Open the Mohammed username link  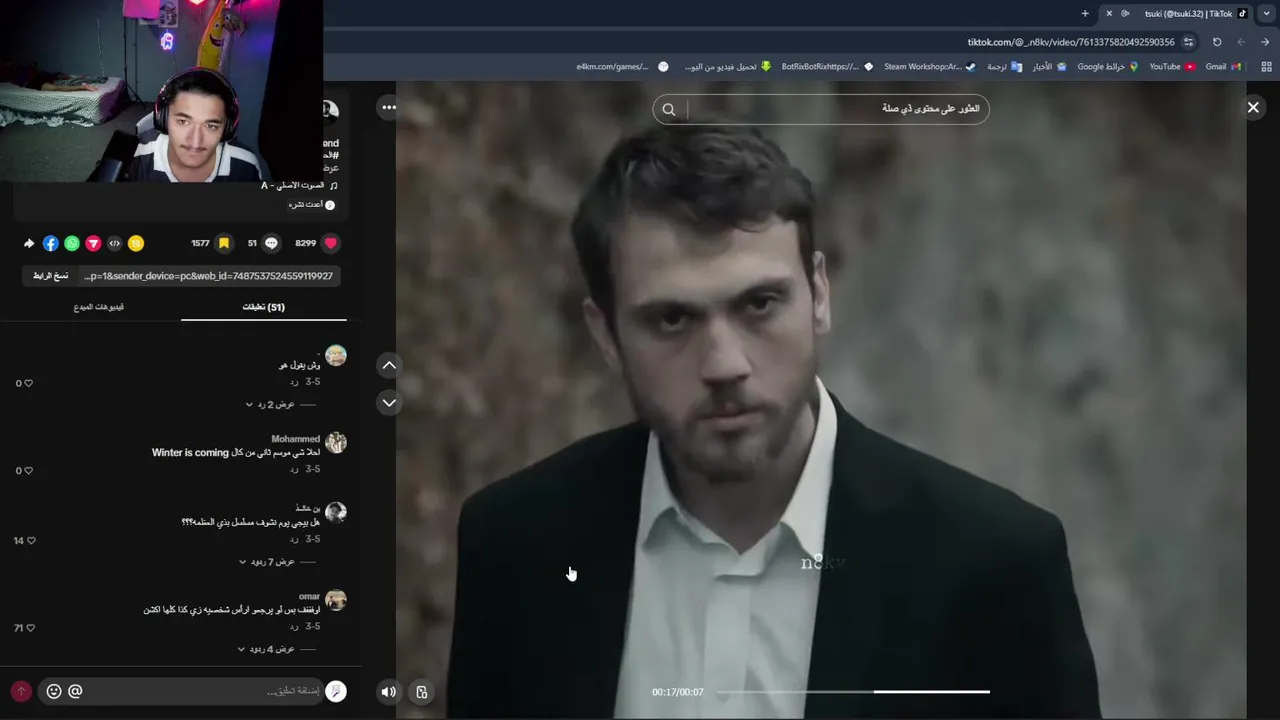click(x=296, y=439)
